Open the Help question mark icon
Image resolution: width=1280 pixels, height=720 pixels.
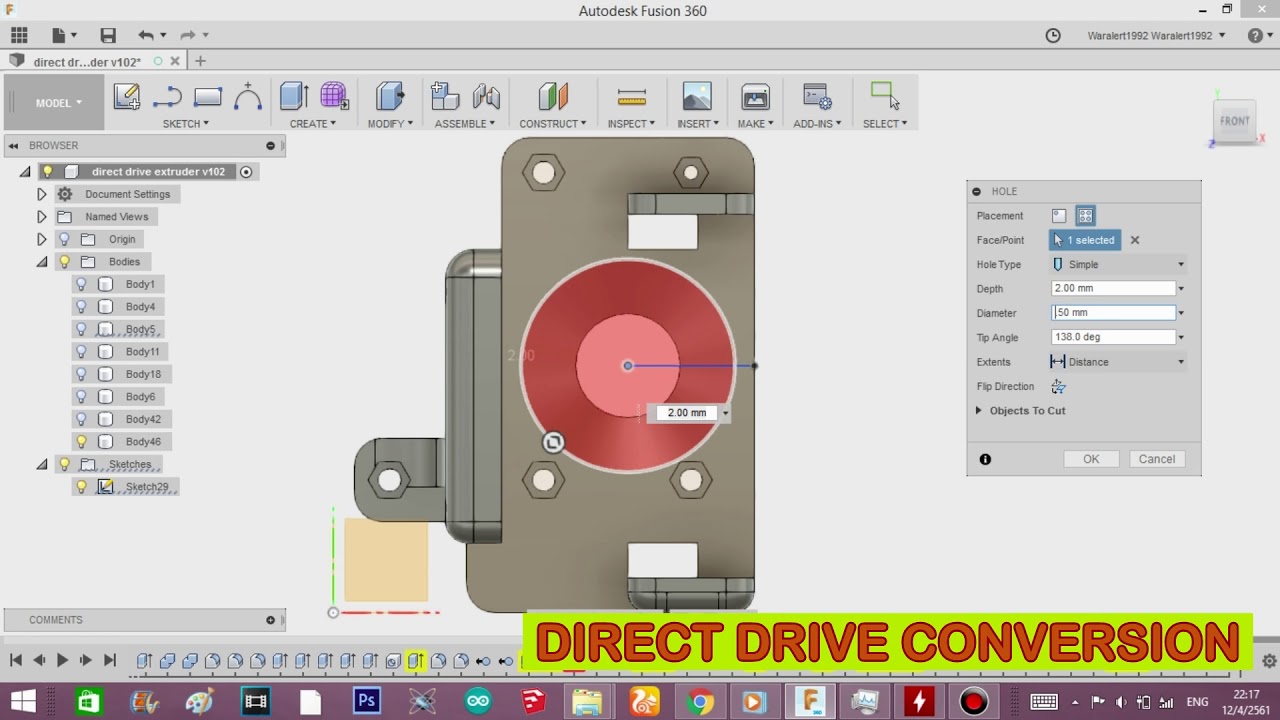click(x=1255, y=35)
